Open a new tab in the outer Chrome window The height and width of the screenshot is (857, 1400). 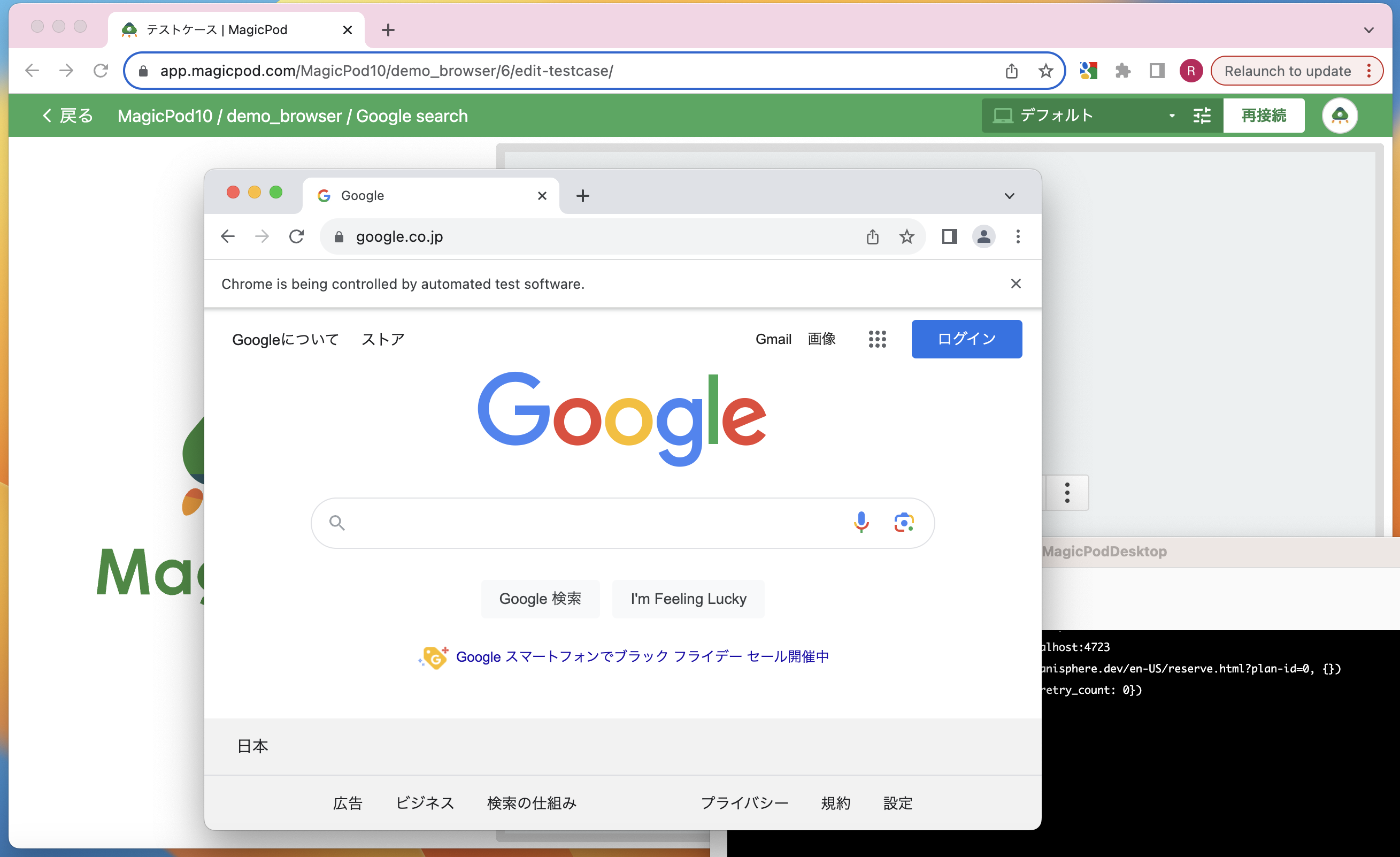click(x=388, y=29)
